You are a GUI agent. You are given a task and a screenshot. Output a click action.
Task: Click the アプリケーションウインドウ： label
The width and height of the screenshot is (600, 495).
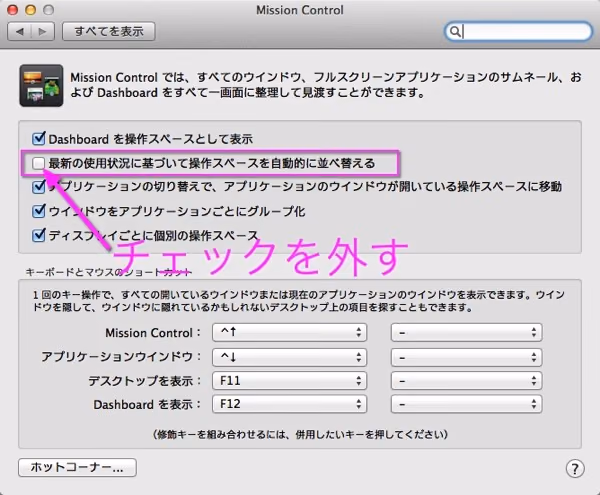tap(121, 357)
